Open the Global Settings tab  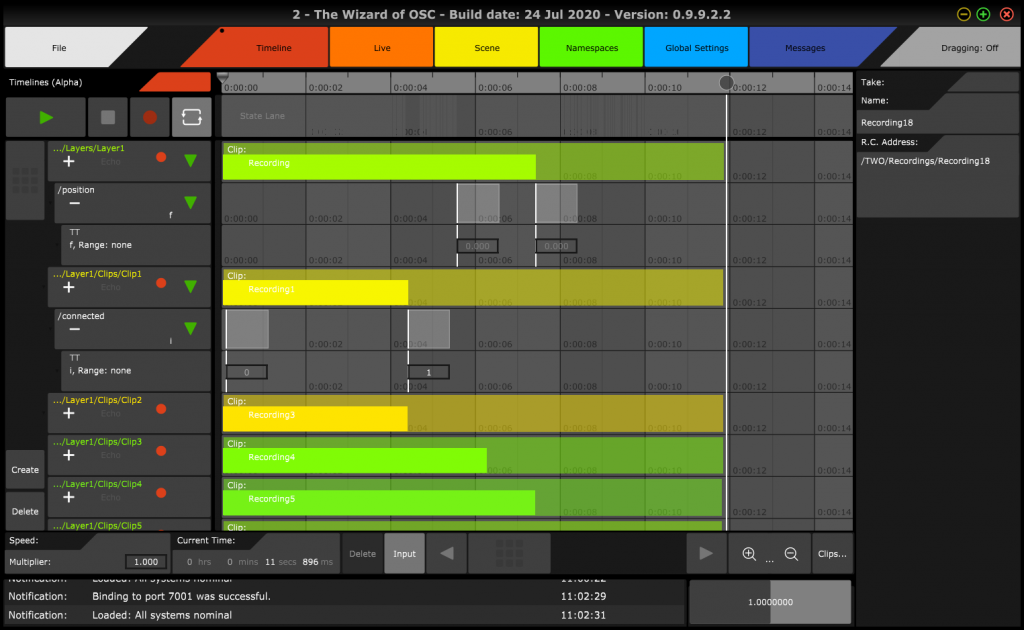[x=697, y=48]
